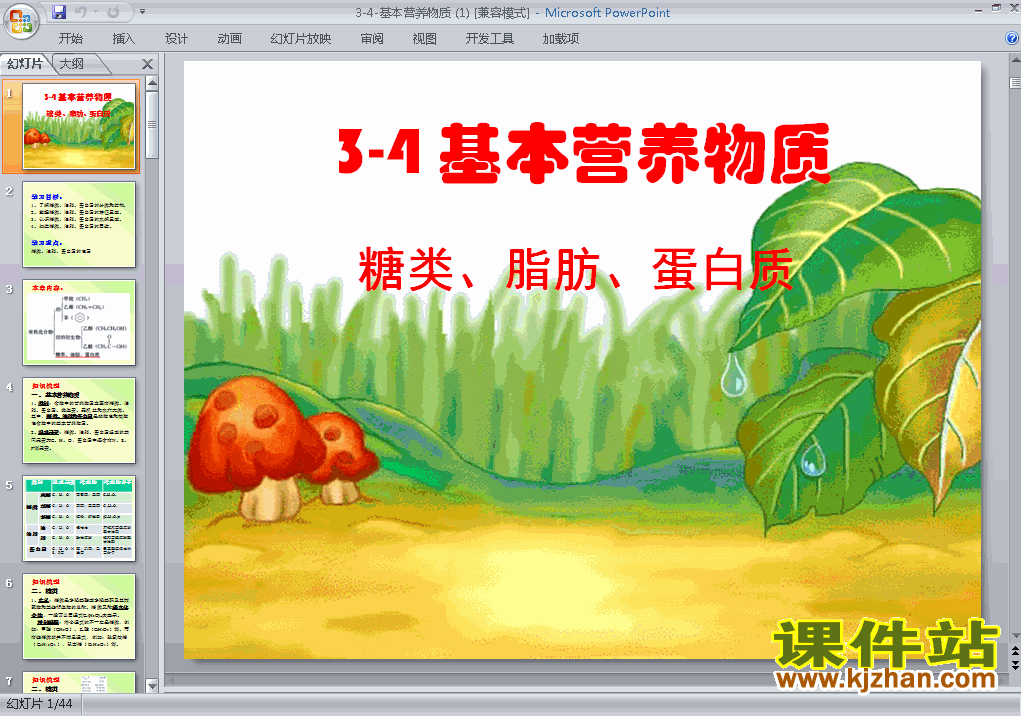This screenshot has width=1021, height=716.
Task: Click the Undo arrow icon
Action: (x=81, y=12)
